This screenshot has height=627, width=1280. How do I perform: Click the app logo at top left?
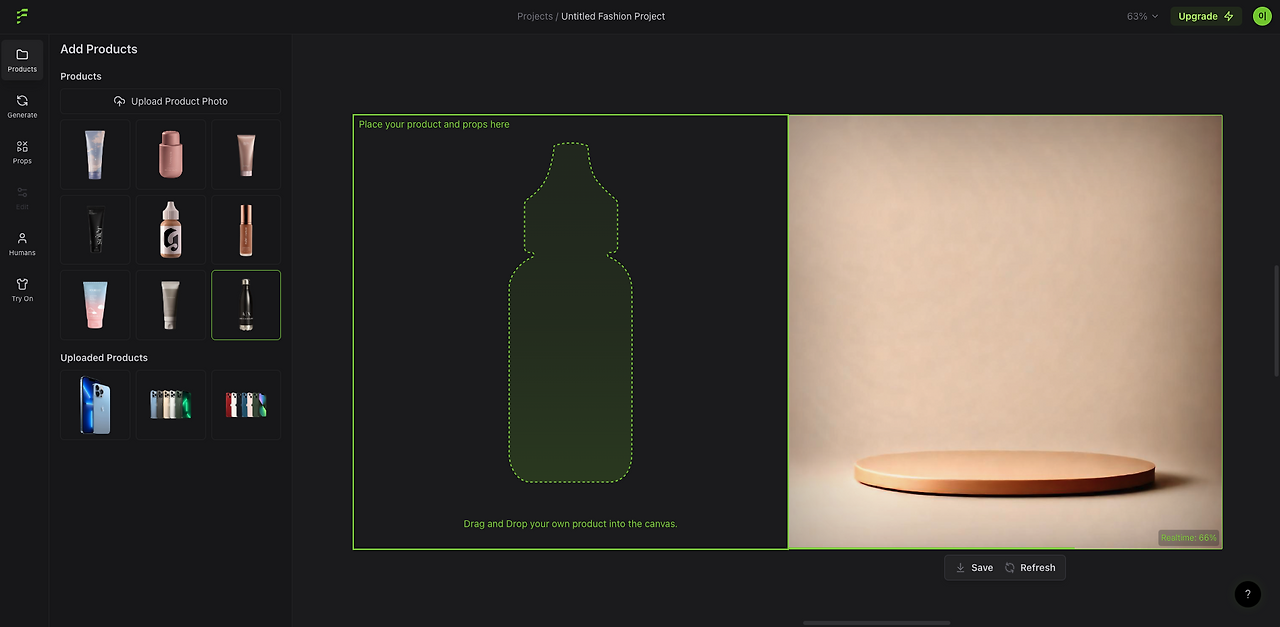point(22,16)
